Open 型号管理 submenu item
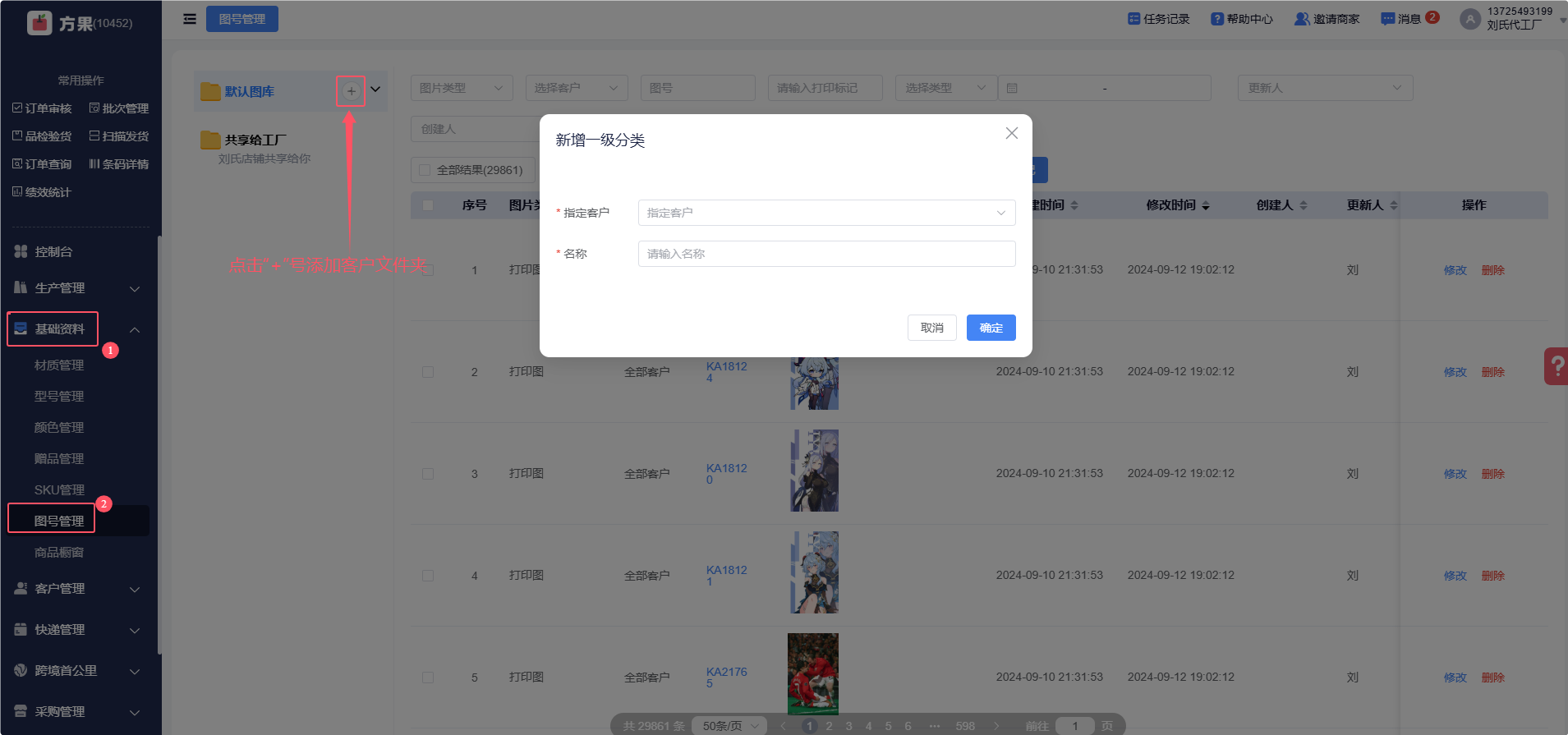Image resolution: width=1568 pixels, height=735 pixels. 59,397
